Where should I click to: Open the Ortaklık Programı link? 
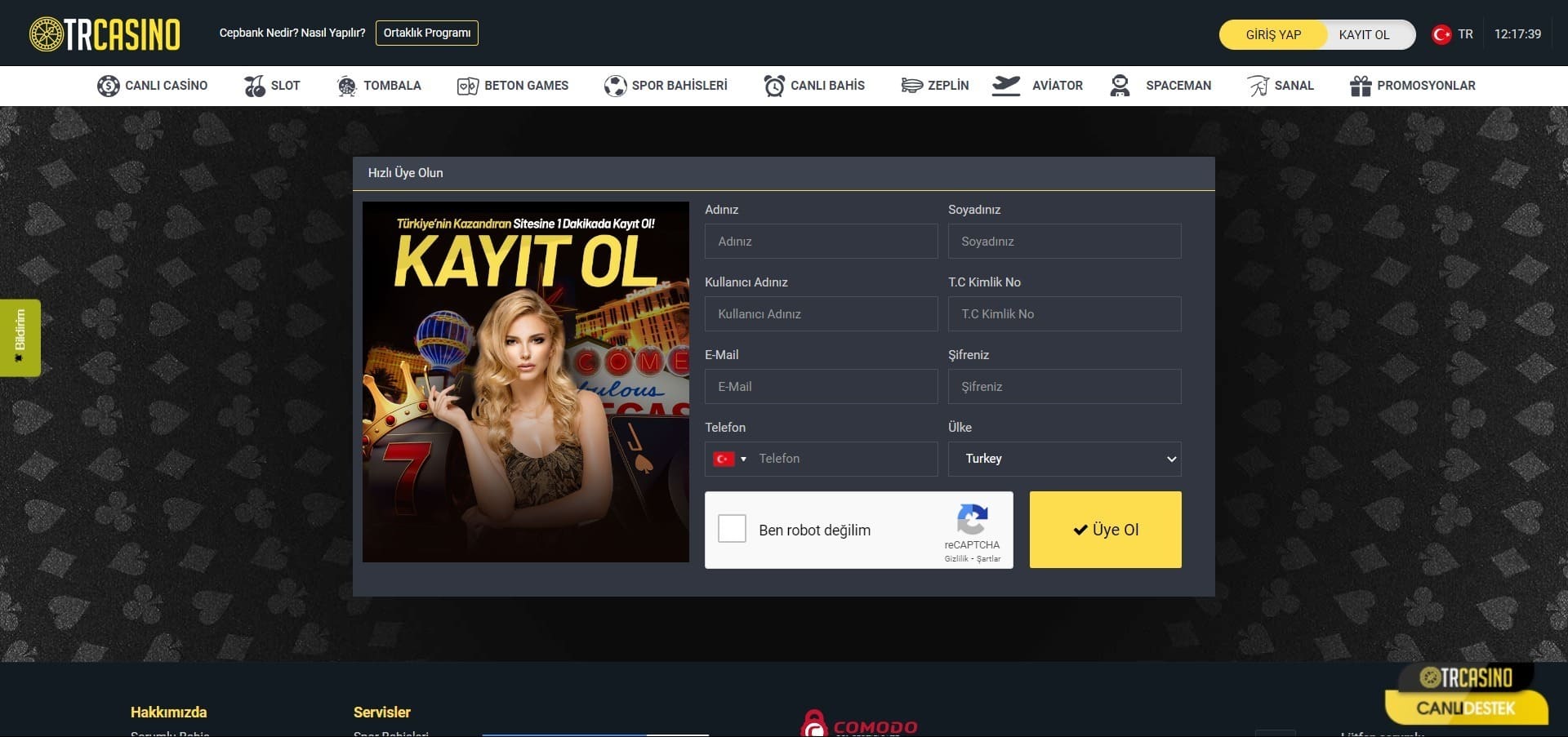click(426, 33)
